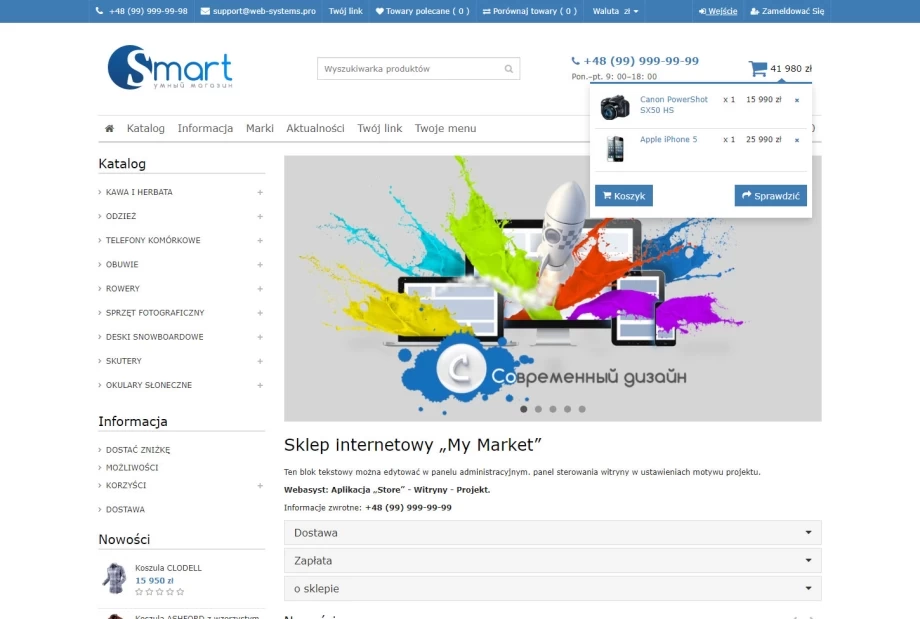
Task: Click the Canon PowerShot camera thumbnail
Action: (615, 107)
